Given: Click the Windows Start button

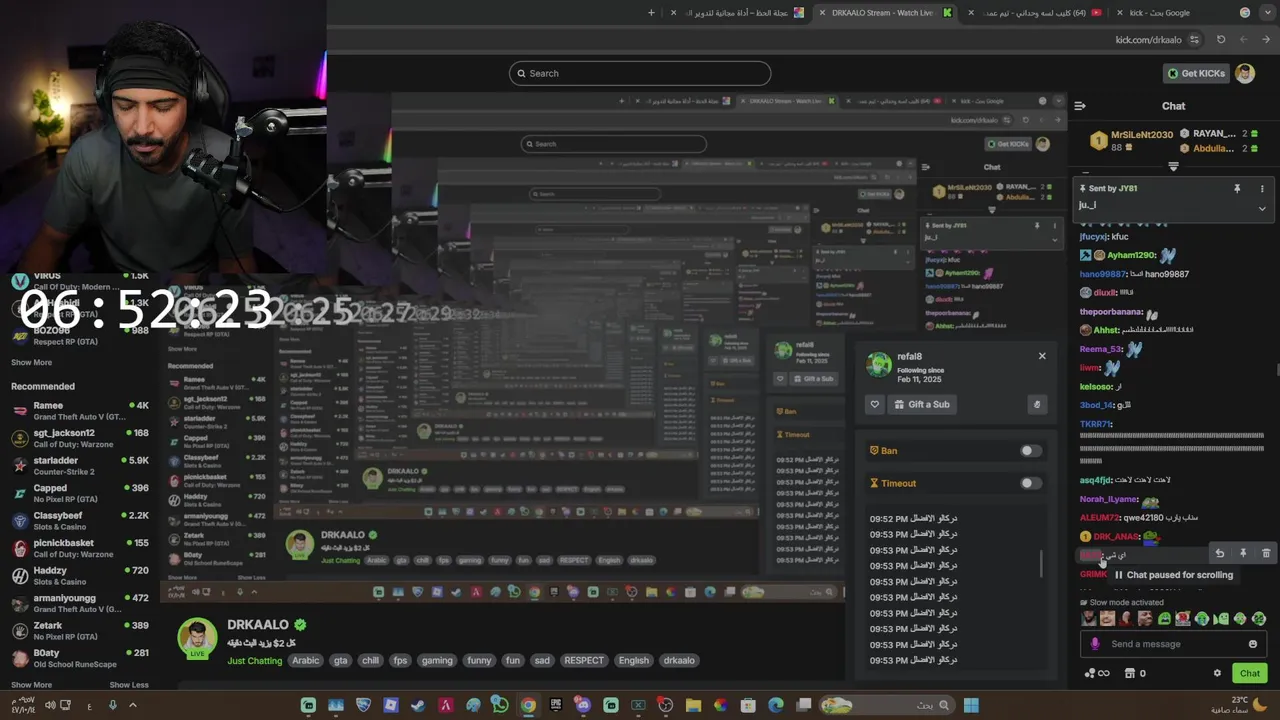Looking at the screenshot, I should point(971,705).
